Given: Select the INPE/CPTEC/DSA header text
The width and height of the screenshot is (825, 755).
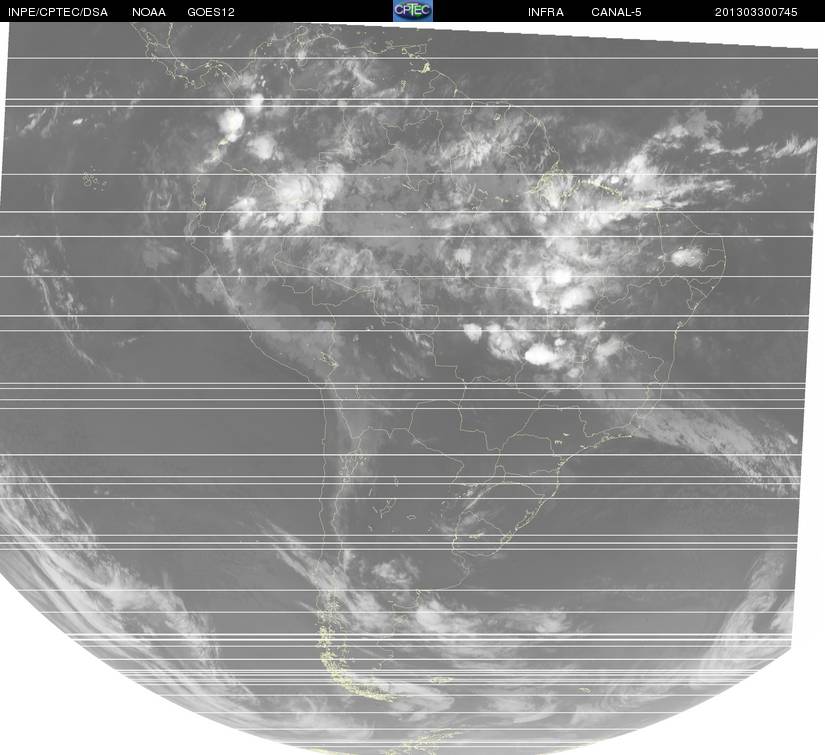Looking at the screenshot, I should coord(58,12).
